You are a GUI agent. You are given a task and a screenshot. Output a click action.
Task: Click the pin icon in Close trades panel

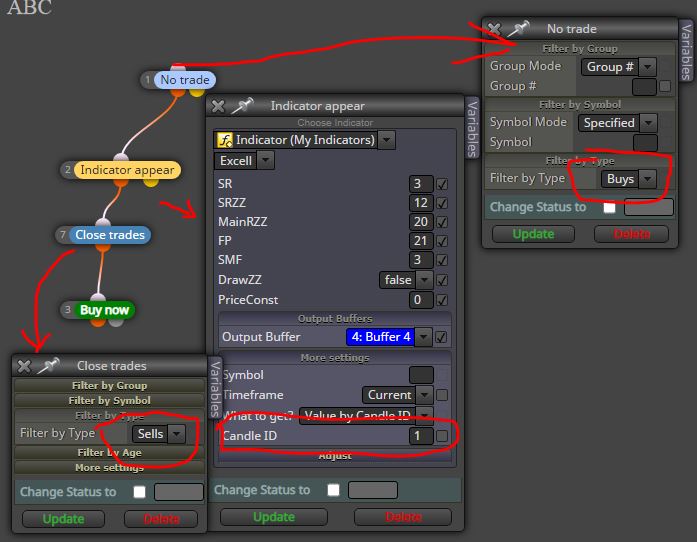pos(49,365)
